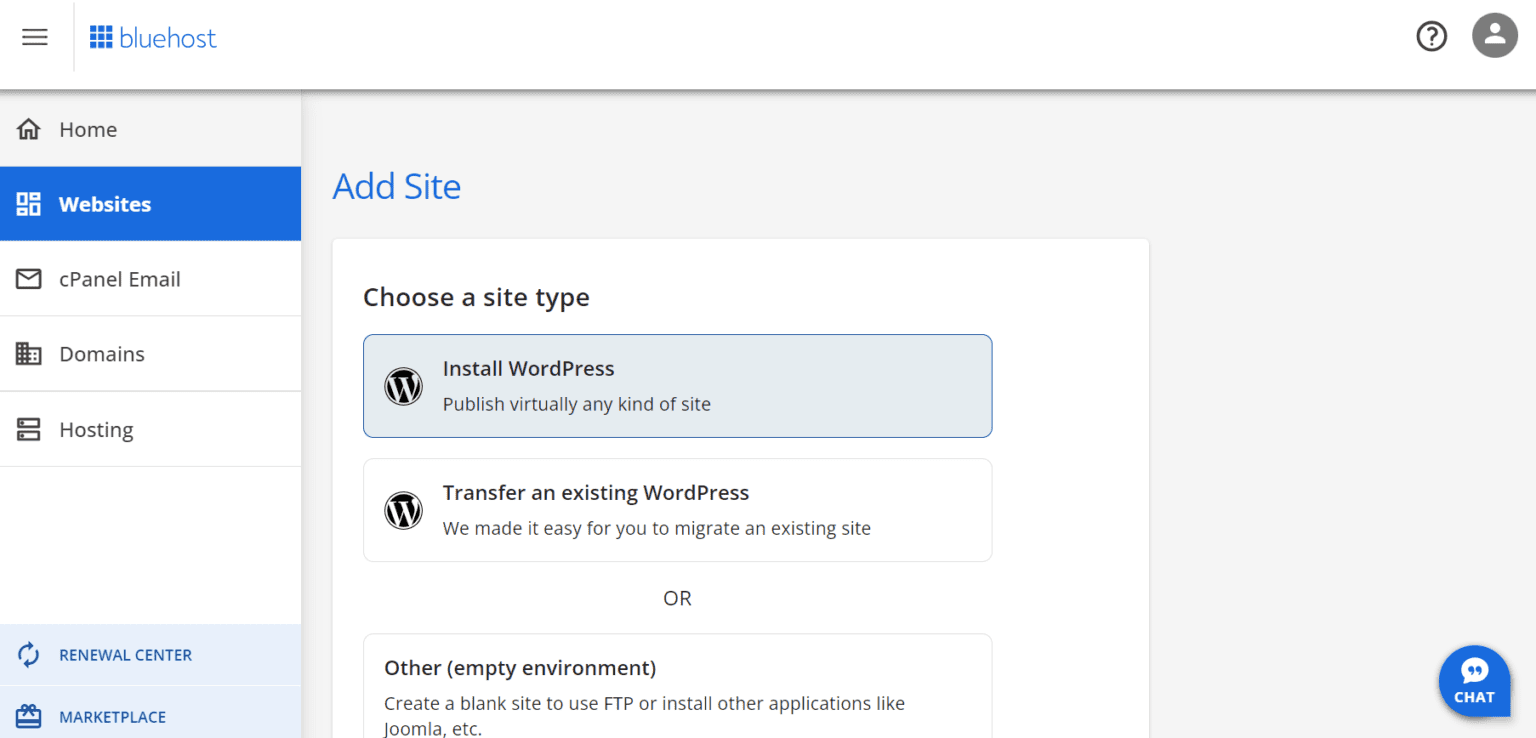Click the Home house icon
The height and width of the screenshot is (738, 1536).
coord(29,130)
